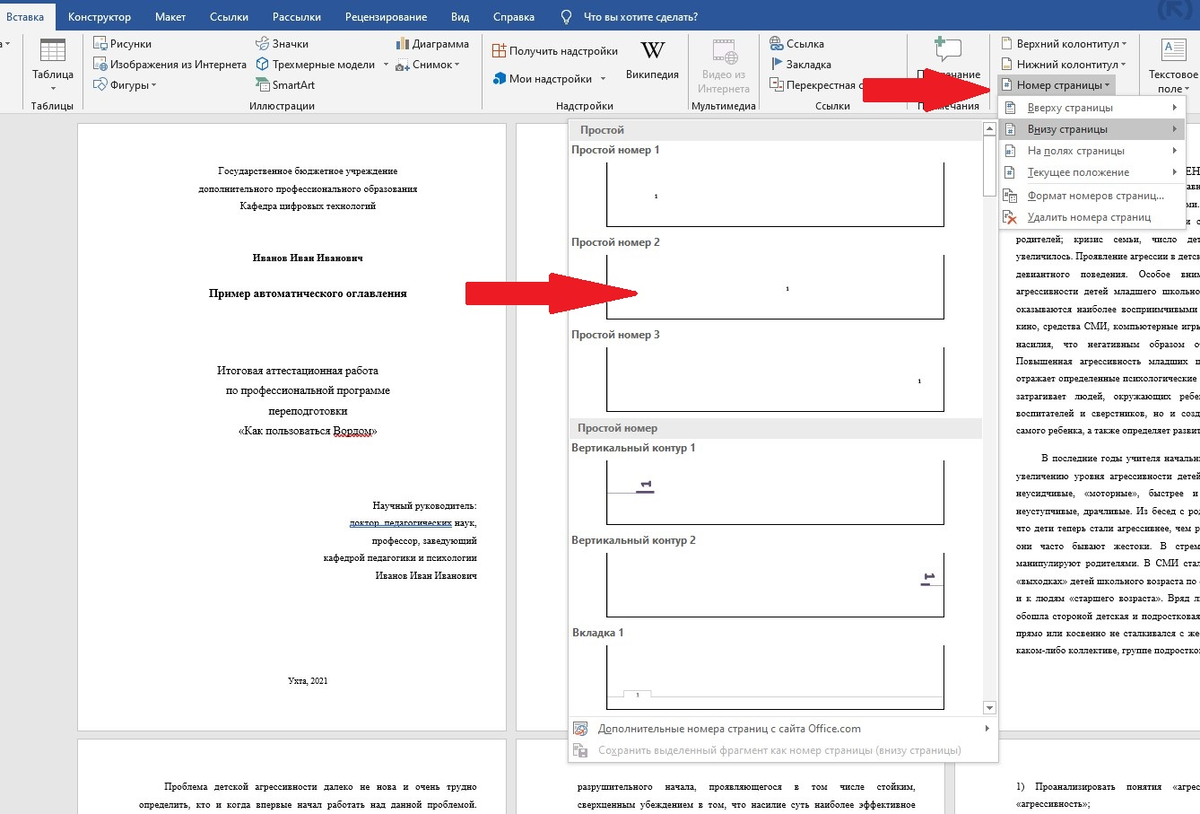Image resolution: width=1200 pixels, height=814 pixels.
Task: Open the Рассылки ribbon tab
Action: click(296, 17)
